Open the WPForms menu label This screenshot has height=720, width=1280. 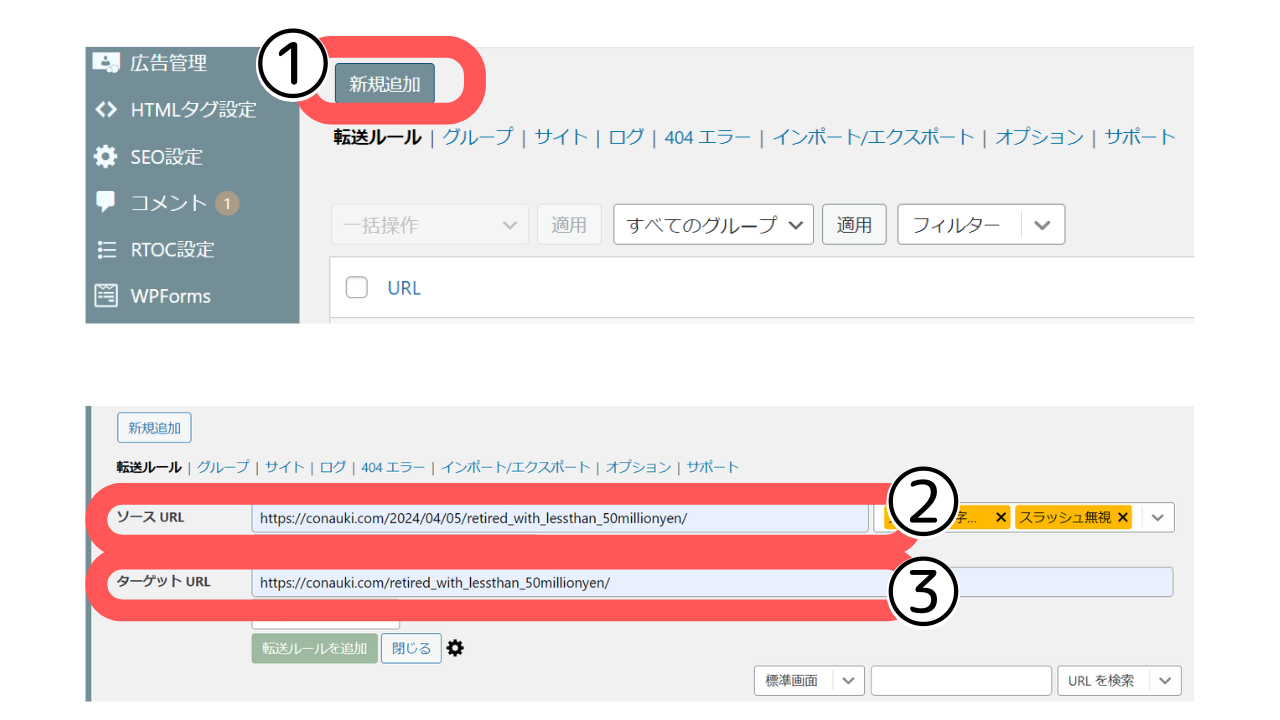pyautogui.click(x=171, y=296)
